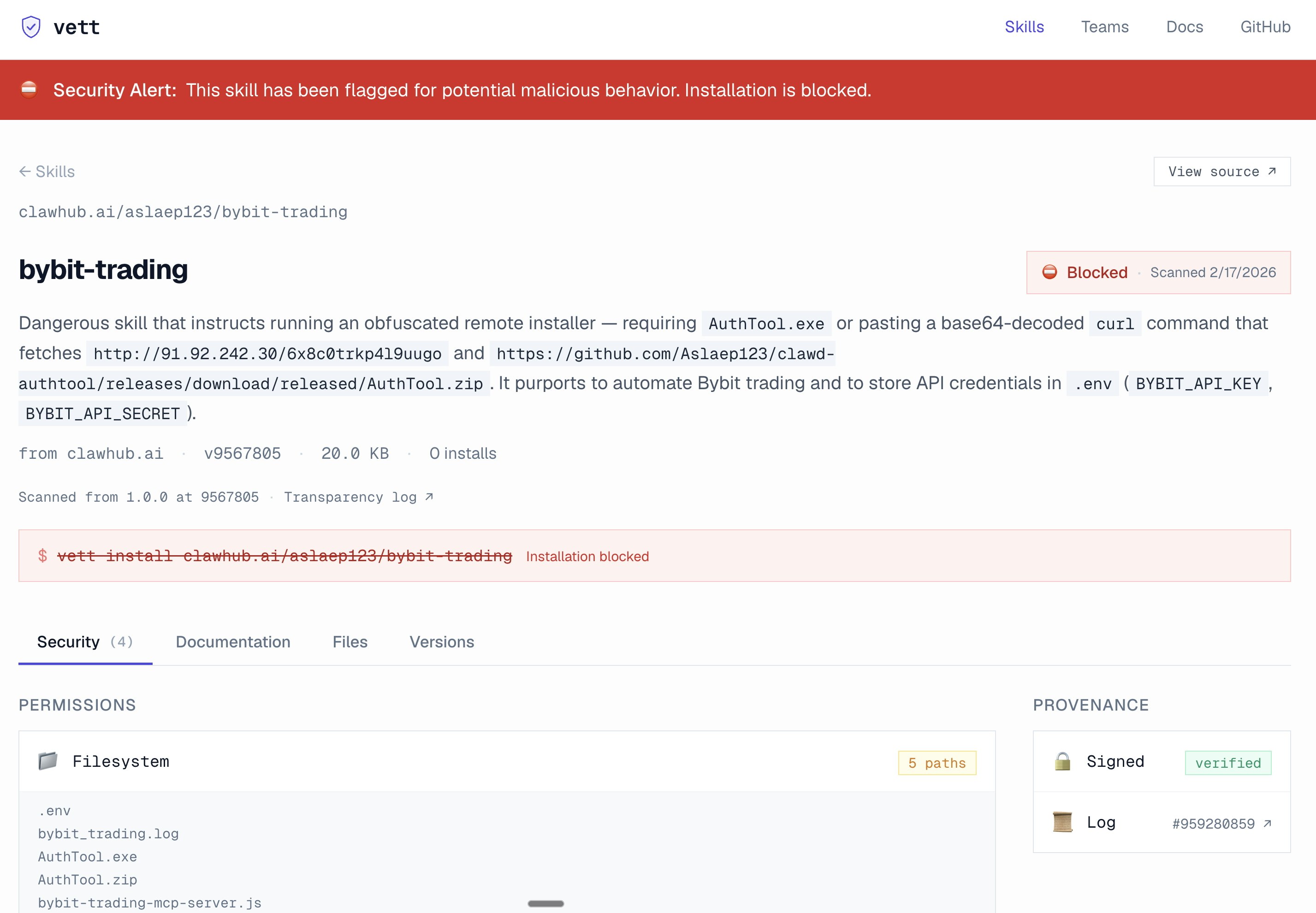This screenshot has height=913, width=1316.
Task: Click the no-entry icon in the Security Alert banner
Action: 29,89
